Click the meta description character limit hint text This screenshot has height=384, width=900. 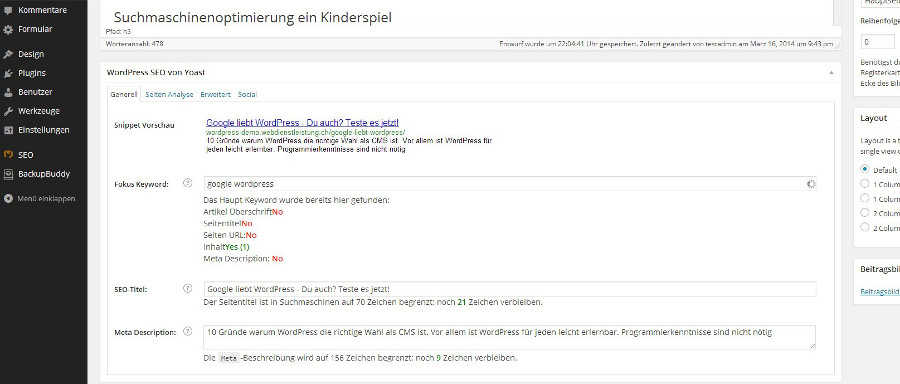point(360,358)
